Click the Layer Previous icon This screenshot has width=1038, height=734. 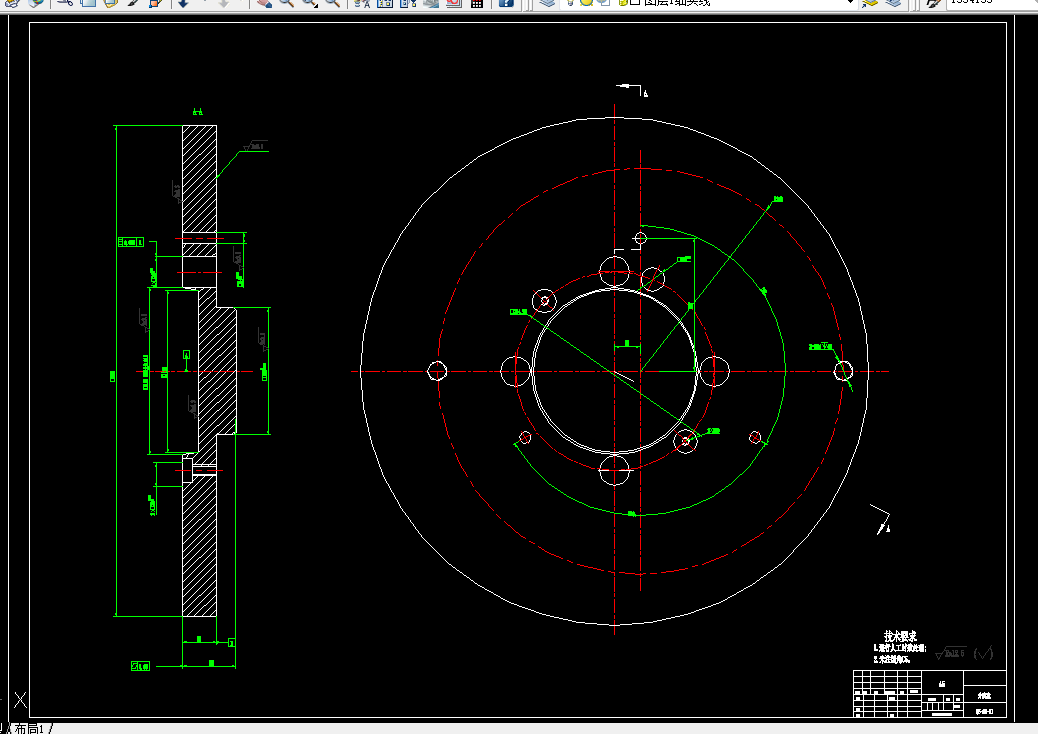(x=893, y=2)
